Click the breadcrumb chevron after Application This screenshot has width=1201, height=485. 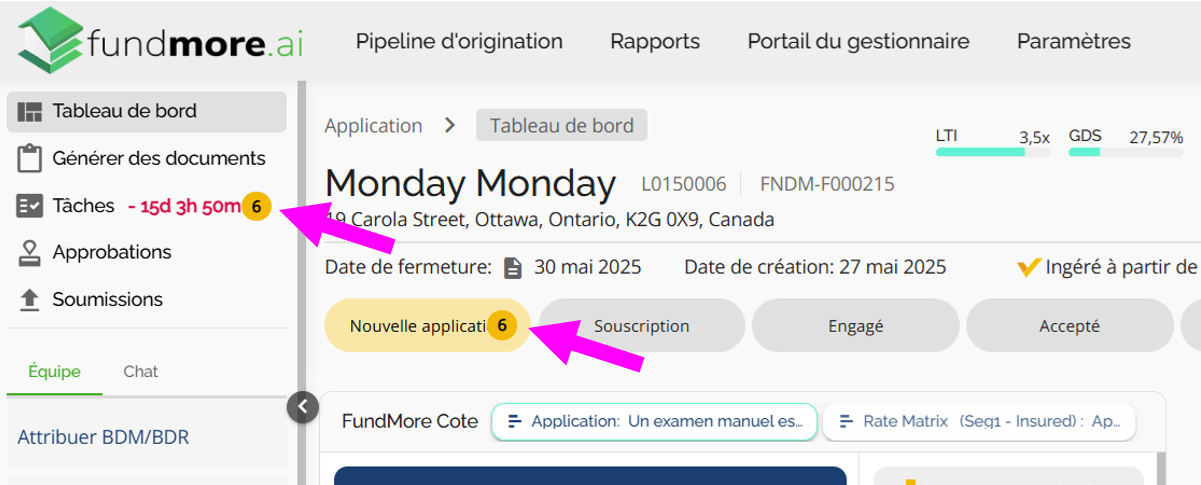coord(450,125)
